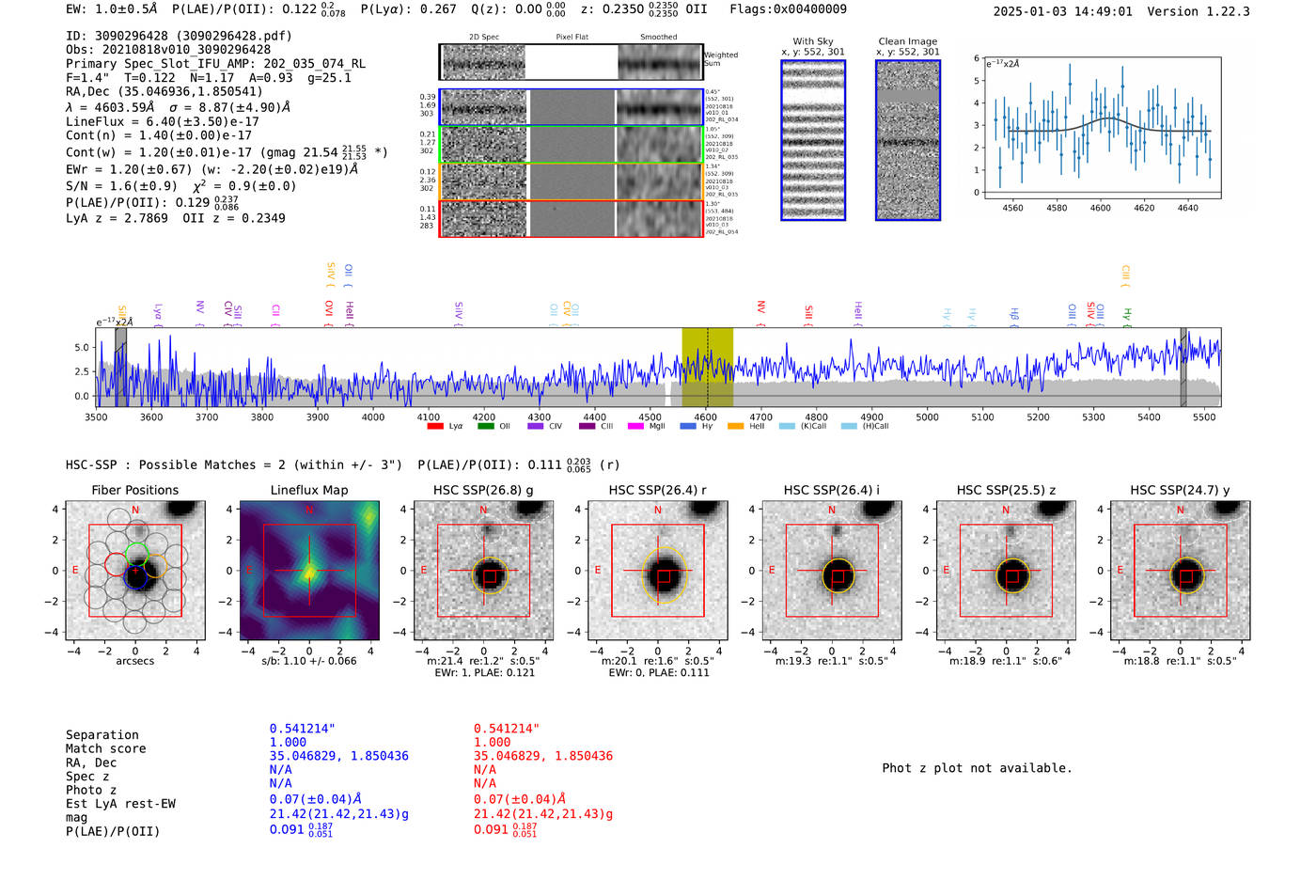The width and height of the screenshot is (1316, 896).
Task: Click the green OII legend swatch
Action: (x=485, y=426)
